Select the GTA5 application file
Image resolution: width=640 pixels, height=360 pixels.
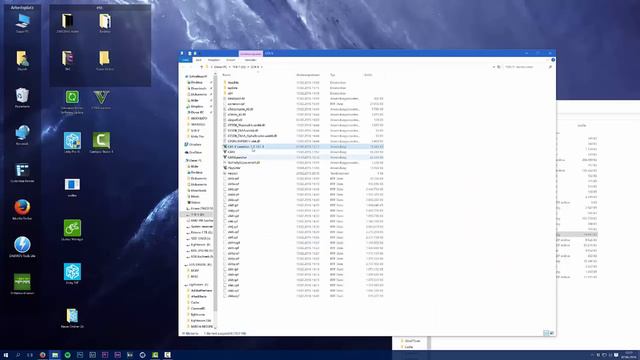[303, 152]
